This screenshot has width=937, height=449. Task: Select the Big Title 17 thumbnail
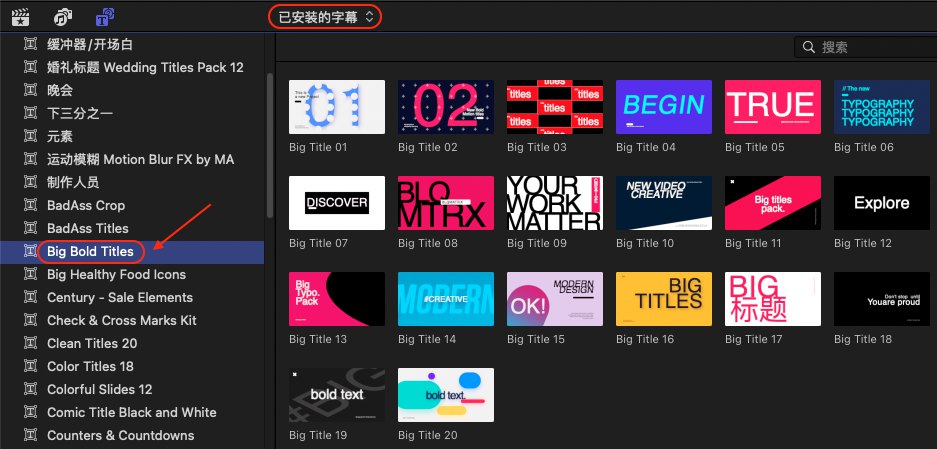773,299
